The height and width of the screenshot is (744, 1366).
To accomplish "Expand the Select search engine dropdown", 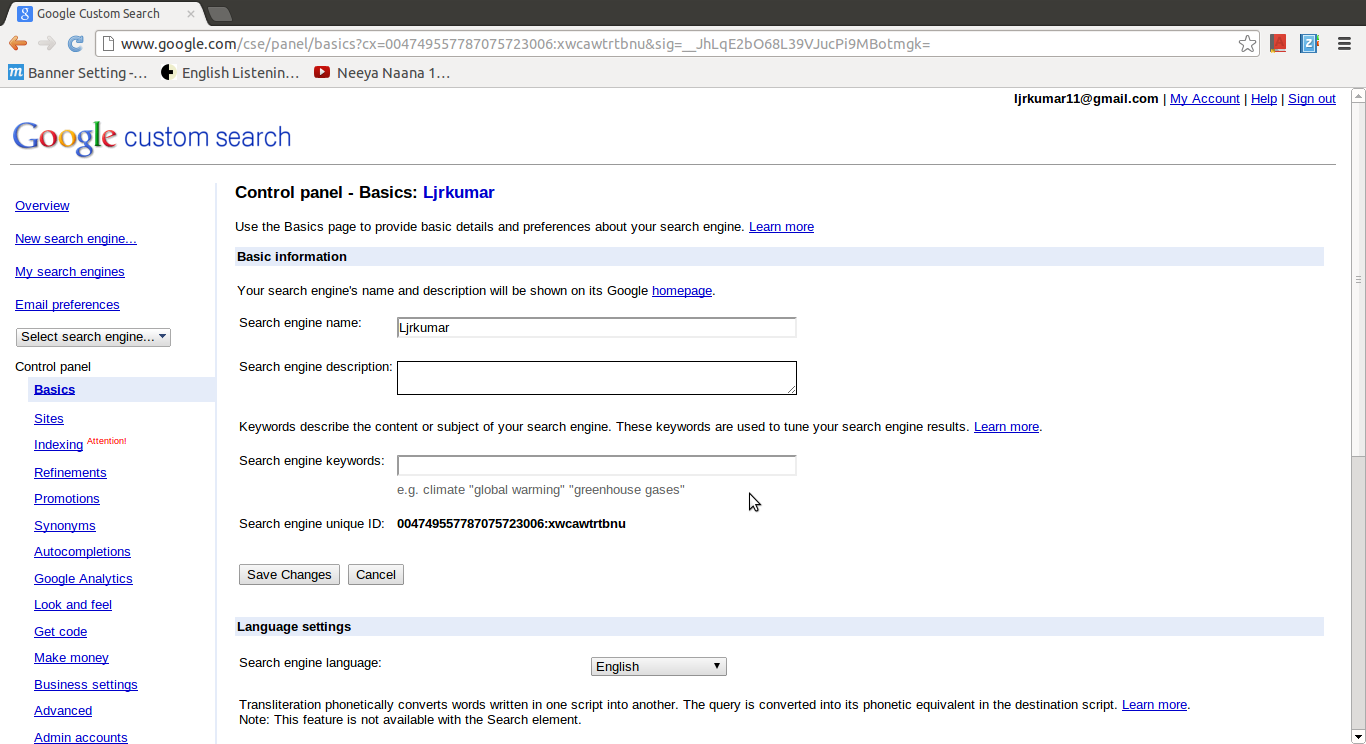I will 93,337.
